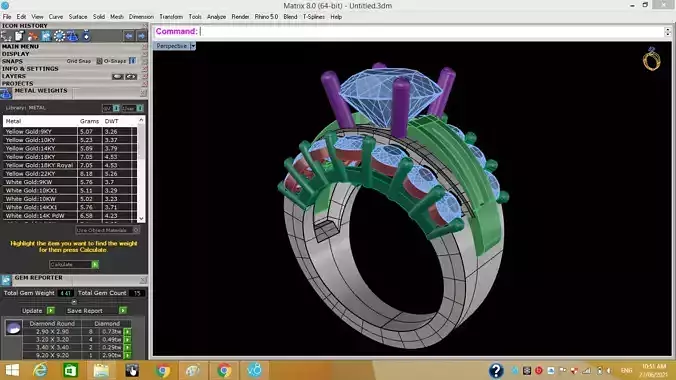Click the Diamond Round gem thumbnail
The height and width of the screenshot is (380, 676).
pos(13,328)
